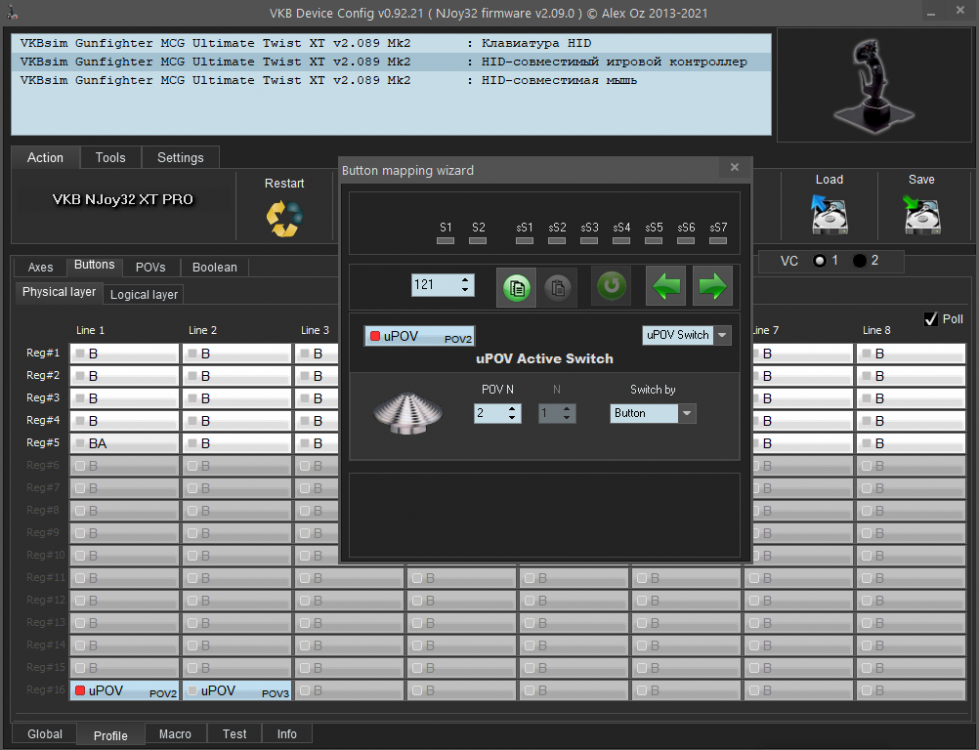Open the Macro bottom tab
The height and width of the screenshot is (750, 979).
(175, 734)
